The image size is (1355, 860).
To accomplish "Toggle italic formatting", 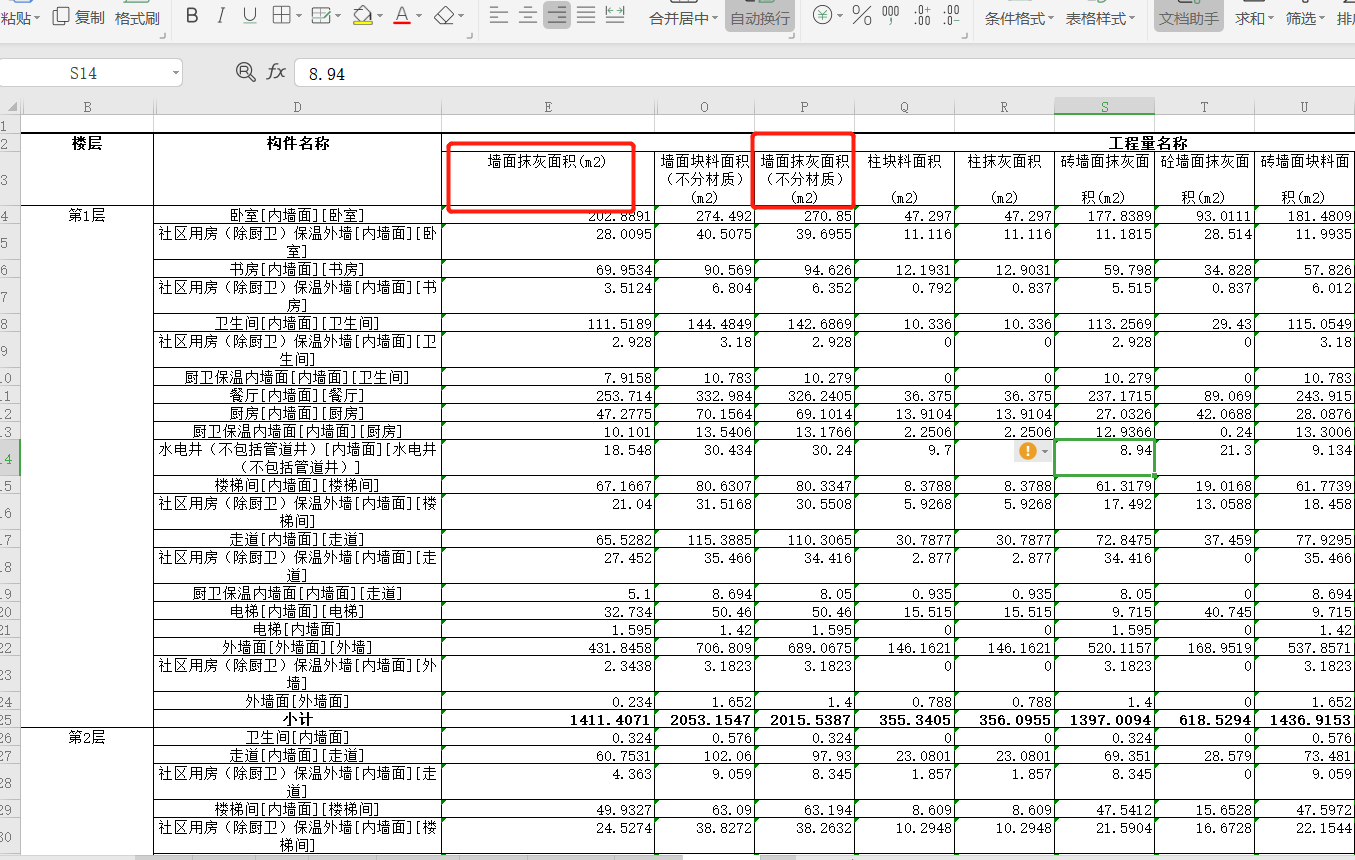I will click(x=220, y=16).
